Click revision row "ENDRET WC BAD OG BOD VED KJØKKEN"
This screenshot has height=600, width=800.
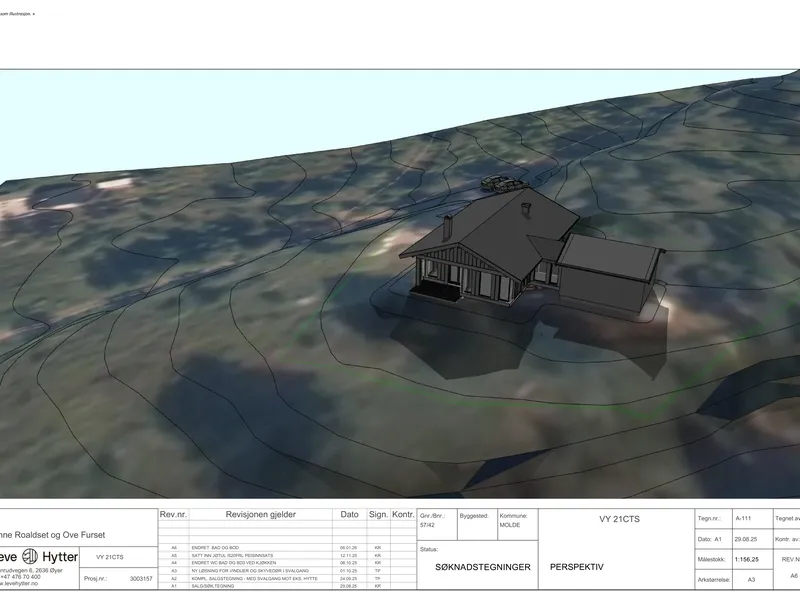[x=234, y=563]
